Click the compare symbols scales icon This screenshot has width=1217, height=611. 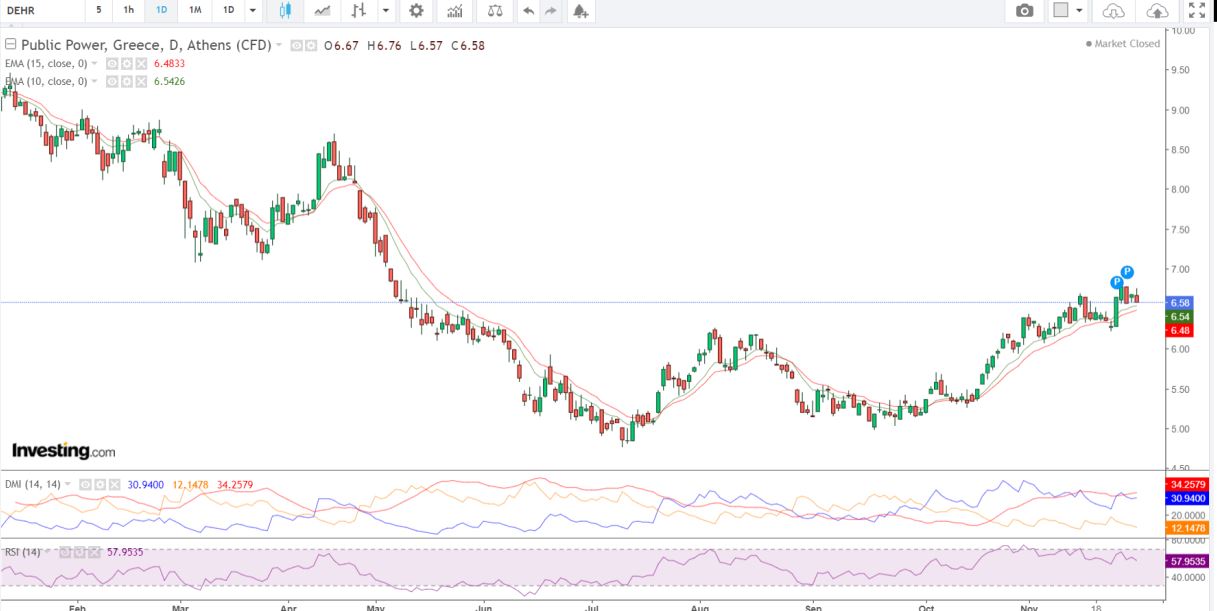tap(495, 10)
